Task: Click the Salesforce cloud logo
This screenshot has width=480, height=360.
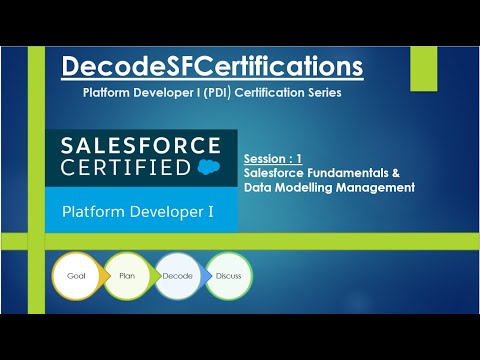Action: tap(209, 167)
